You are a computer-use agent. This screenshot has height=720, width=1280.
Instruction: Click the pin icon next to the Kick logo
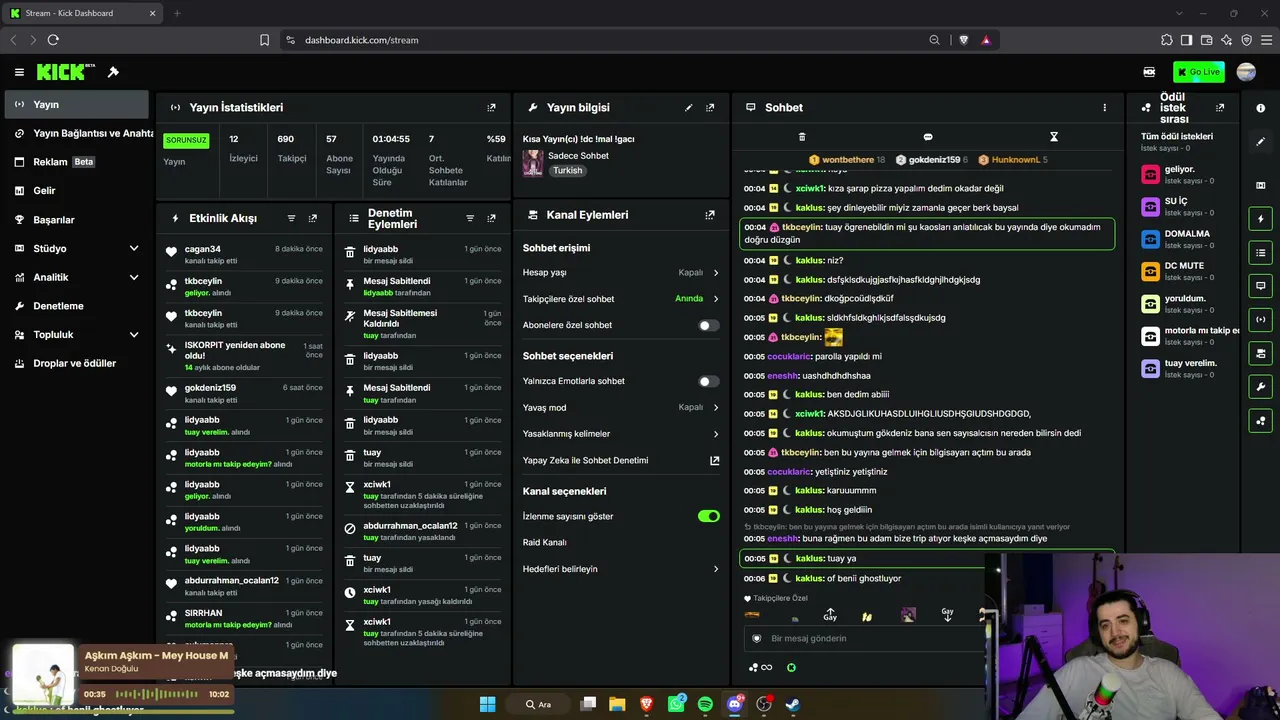coord(113,72)
